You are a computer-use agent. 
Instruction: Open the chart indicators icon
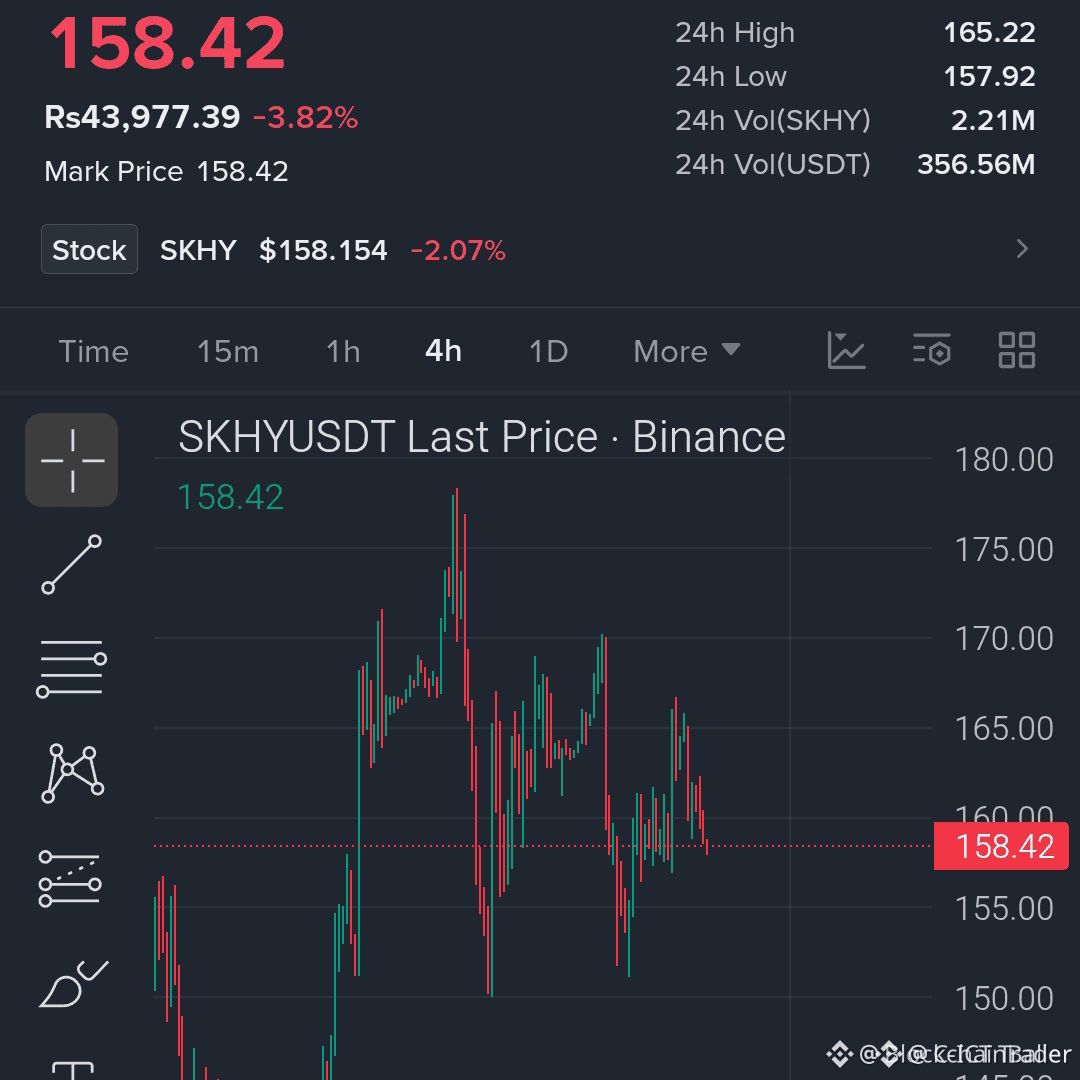847,350
